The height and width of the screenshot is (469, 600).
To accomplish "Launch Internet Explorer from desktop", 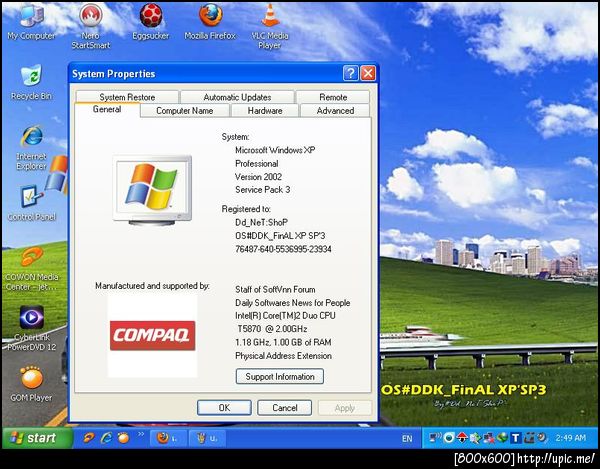I will [x=31, y=148].
